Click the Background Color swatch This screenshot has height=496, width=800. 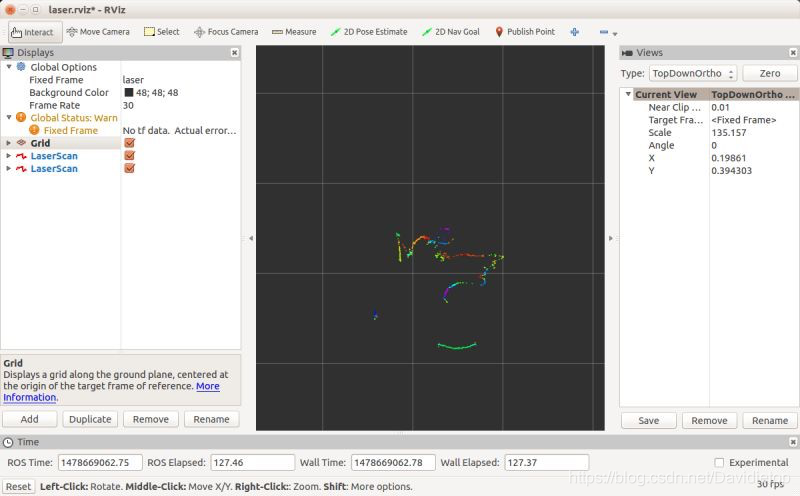(x=129, y=92)
